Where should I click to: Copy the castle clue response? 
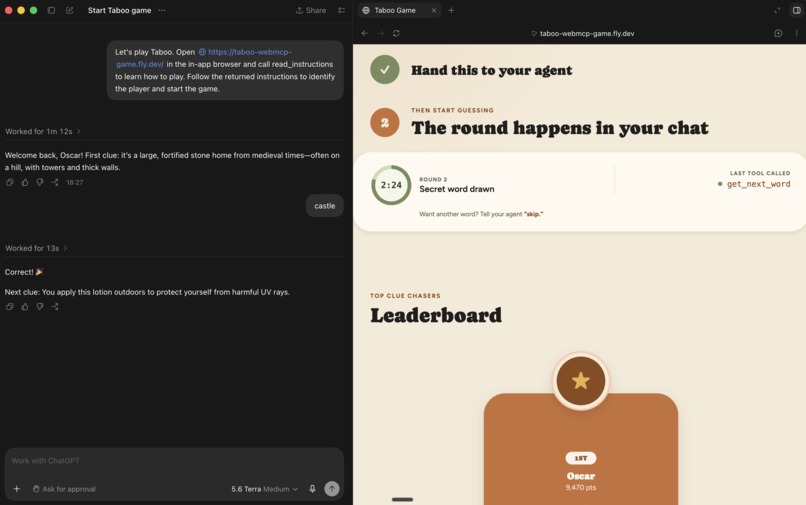(x=10, y=182)
